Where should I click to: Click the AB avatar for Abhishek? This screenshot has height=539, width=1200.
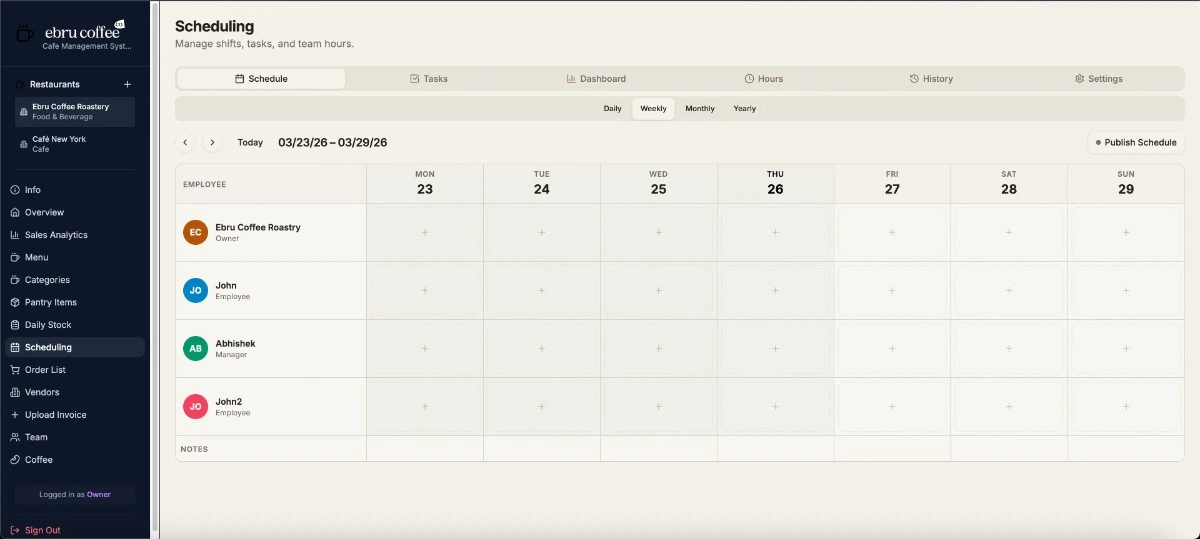coord(195,348)
